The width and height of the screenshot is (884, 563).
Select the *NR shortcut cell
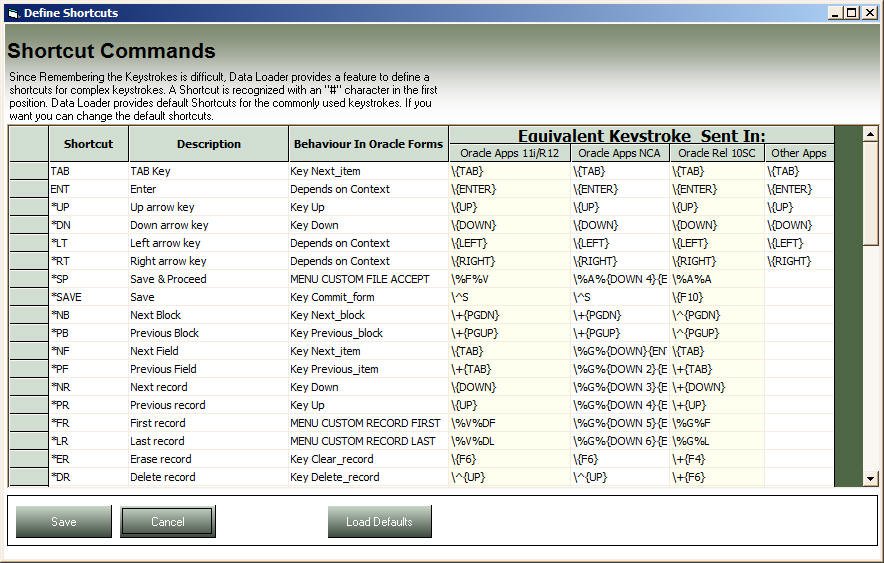89,388
